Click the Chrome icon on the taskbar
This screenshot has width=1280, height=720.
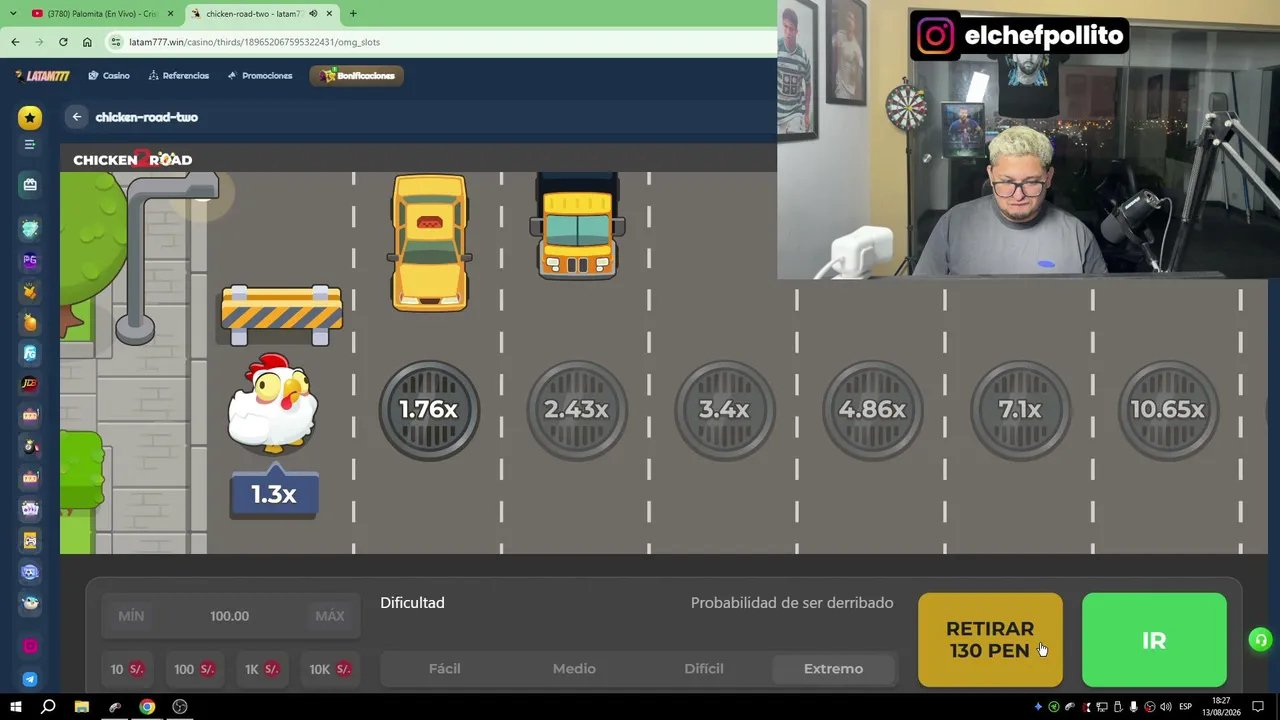pos(147,707)
